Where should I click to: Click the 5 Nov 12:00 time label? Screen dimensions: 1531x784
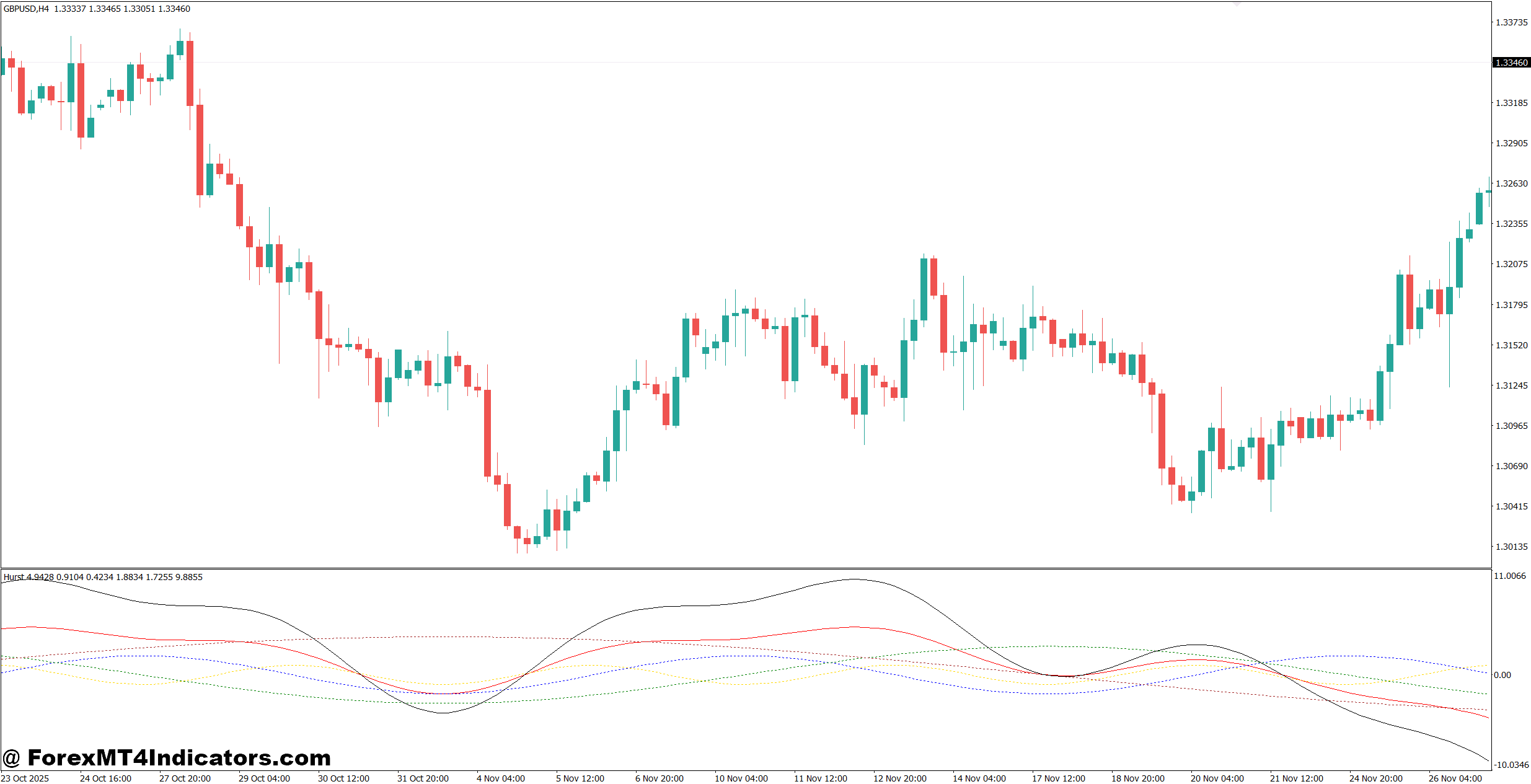[x=580, y=778]
